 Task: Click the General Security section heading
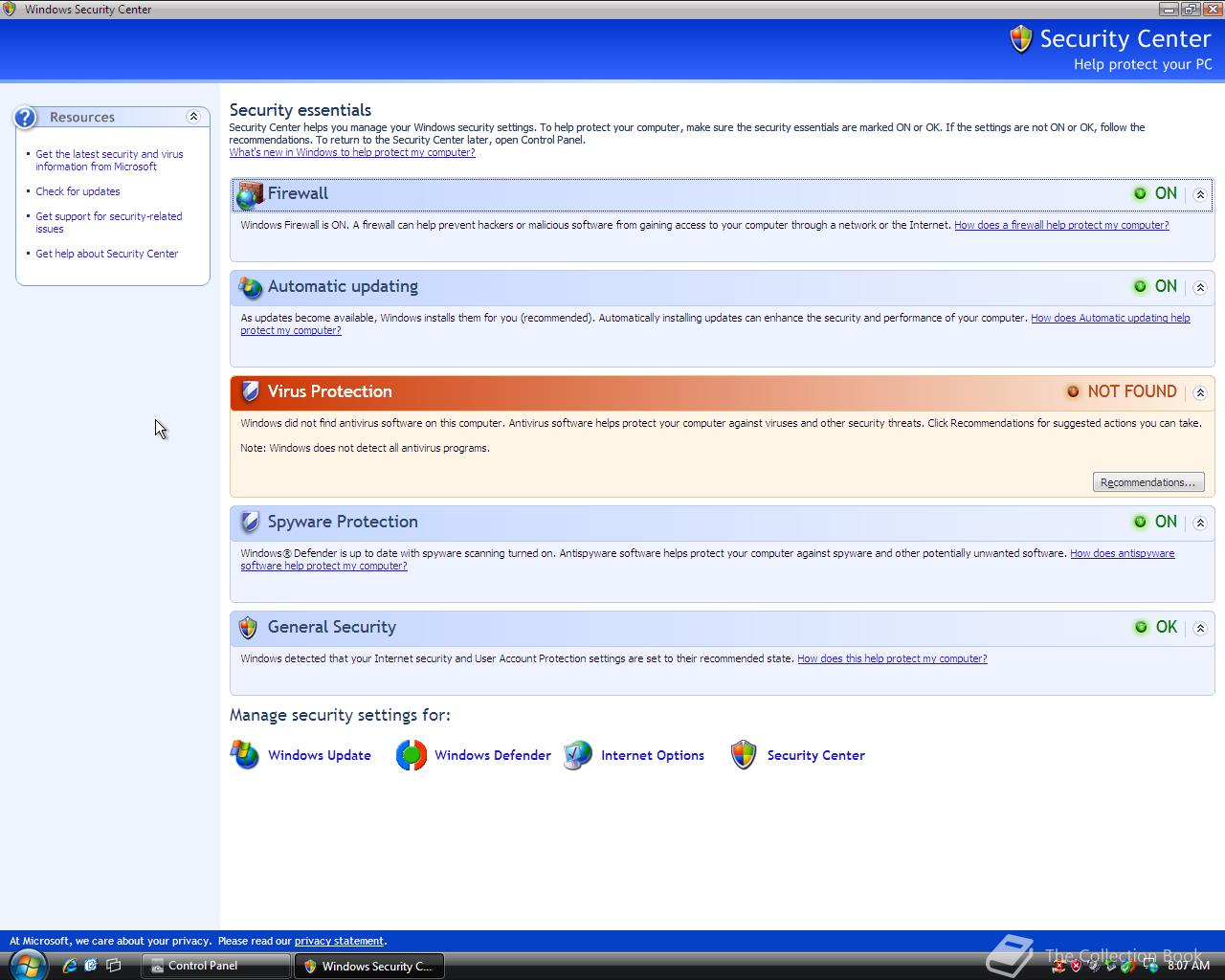332,627
